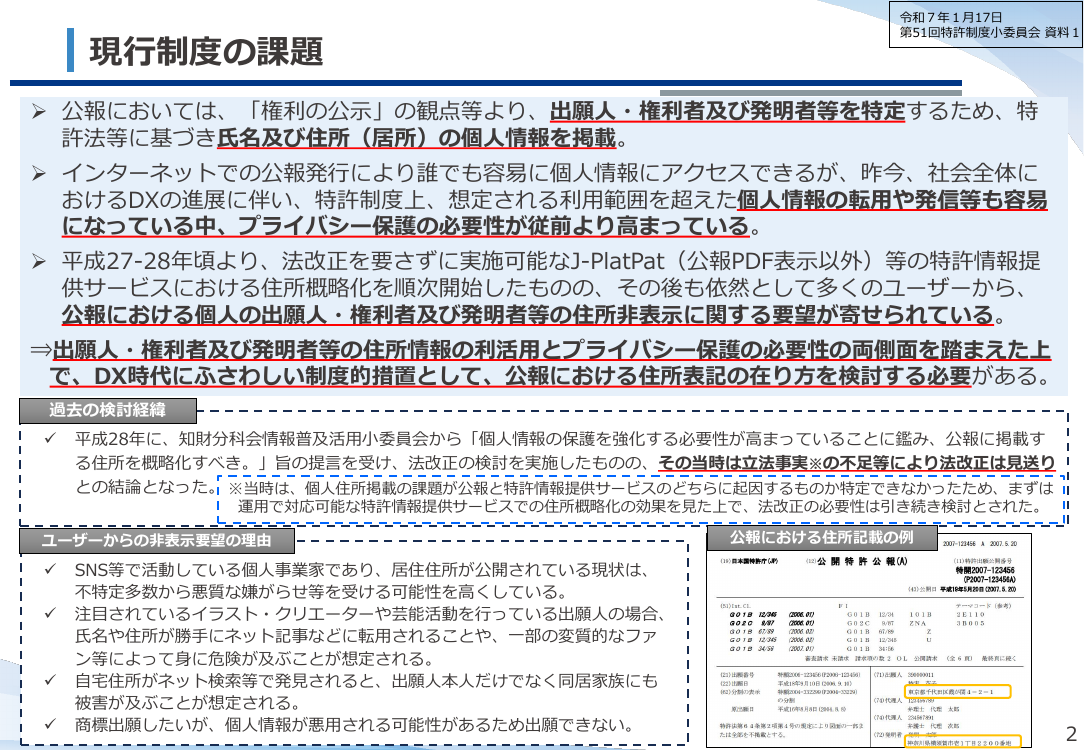Click the checkmark before 商標出願したいが
Image resolution: width=1084 pixels, height=750 pixels.
click(x=50, y=724)
